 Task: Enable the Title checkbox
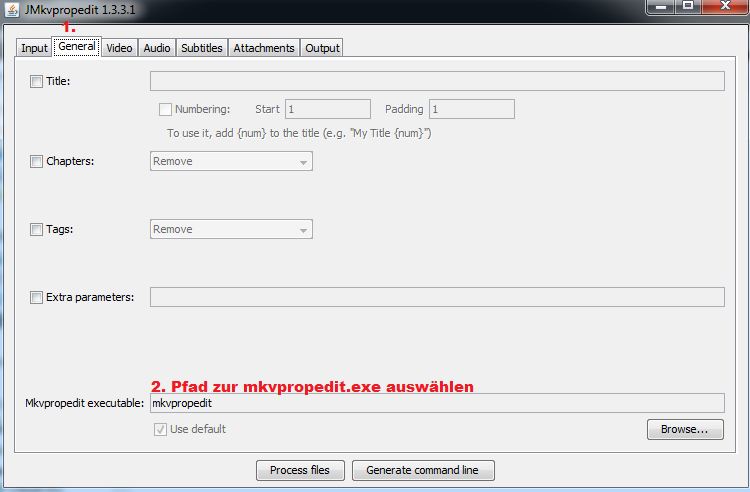click(36, 81)
